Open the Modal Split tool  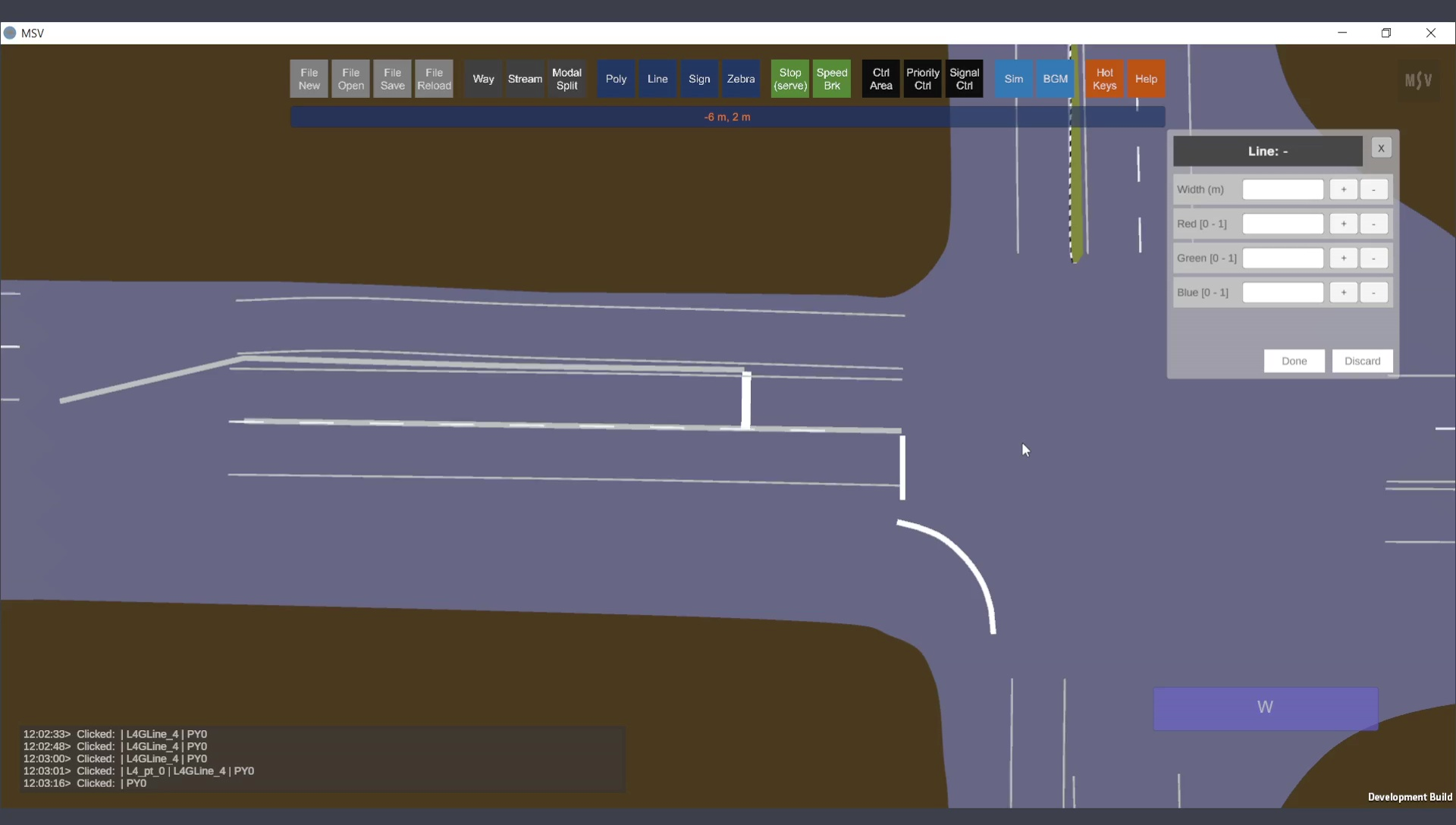(566, 79)
